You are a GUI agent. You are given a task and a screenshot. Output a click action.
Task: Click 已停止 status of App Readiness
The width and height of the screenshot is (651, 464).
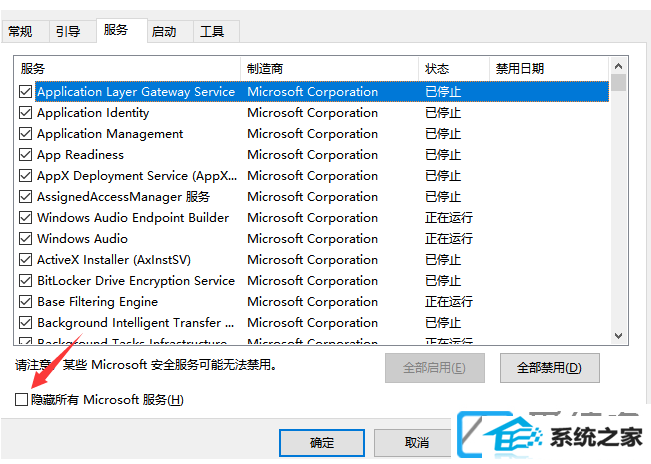coord(443,155)
